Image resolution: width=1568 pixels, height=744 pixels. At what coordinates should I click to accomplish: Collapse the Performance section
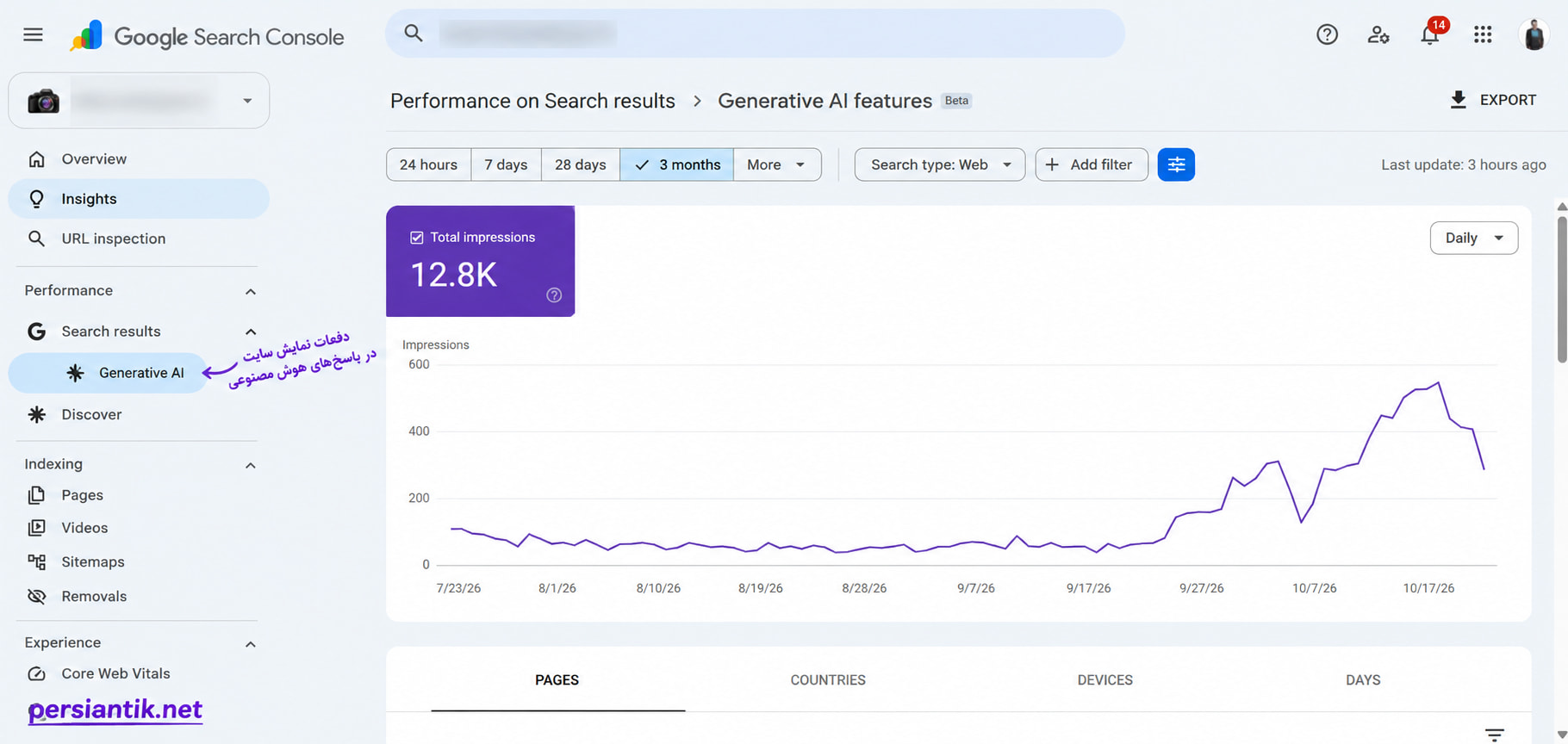tap(251, 291)
